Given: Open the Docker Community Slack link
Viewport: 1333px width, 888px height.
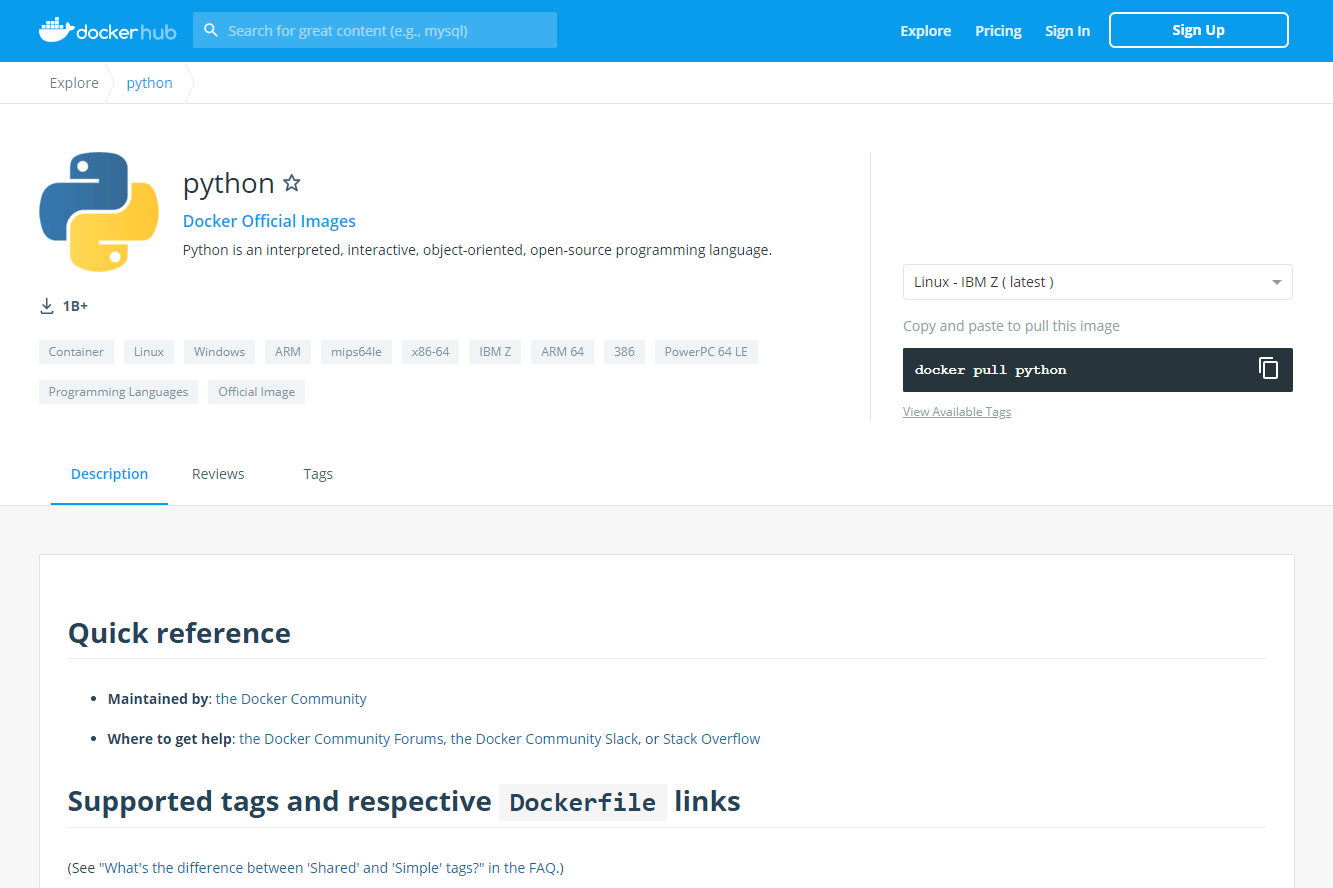Looking at the screenshot, I should point(544,739).
